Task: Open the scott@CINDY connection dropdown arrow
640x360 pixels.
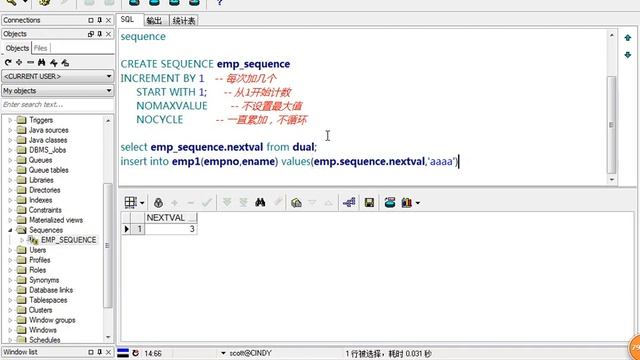Action: coord(223,353)
